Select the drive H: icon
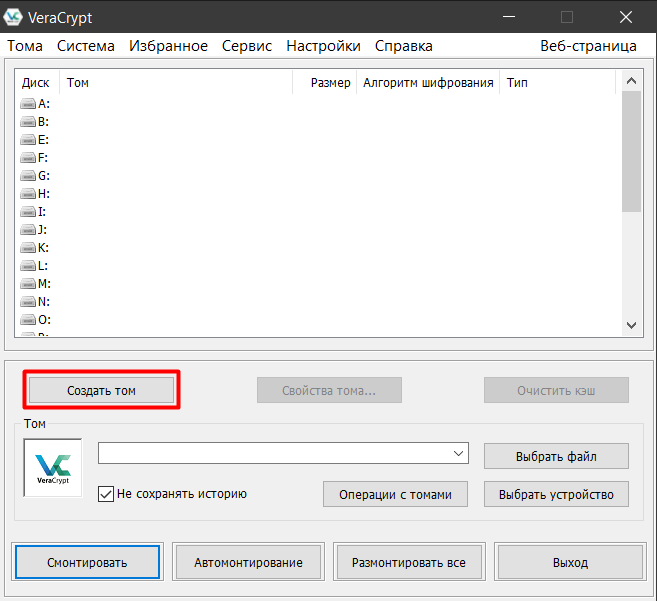This screenshot has width=657, height=601. (x=28, y=194)
